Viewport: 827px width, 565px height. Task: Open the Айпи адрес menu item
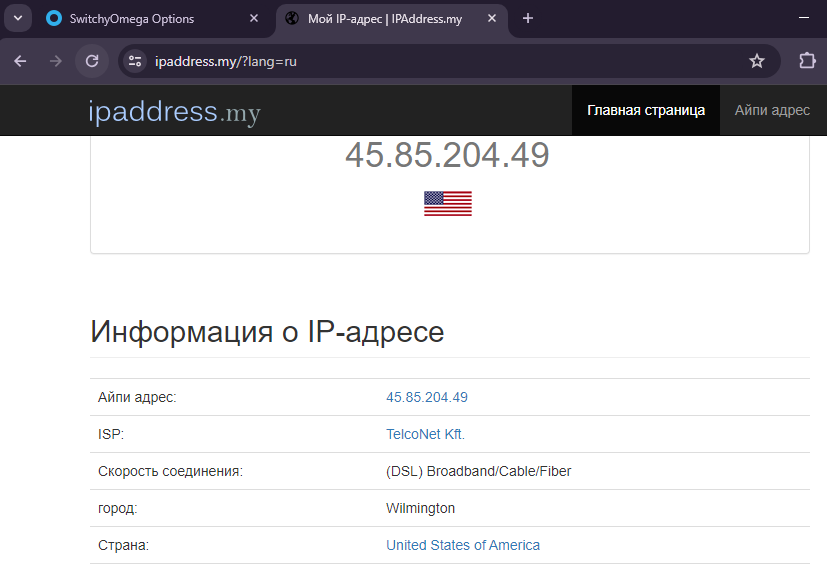772,110
